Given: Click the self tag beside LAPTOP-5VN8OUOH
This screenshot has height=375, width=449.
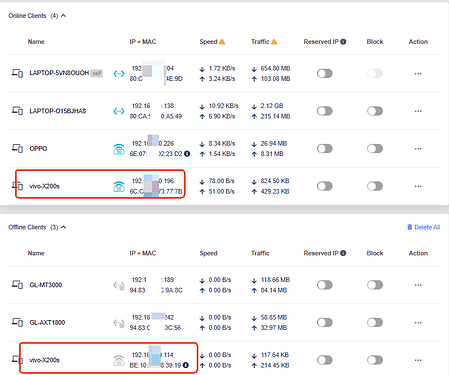Looking at the screenshot, I should pyautogui.click(x=97, y=73).
